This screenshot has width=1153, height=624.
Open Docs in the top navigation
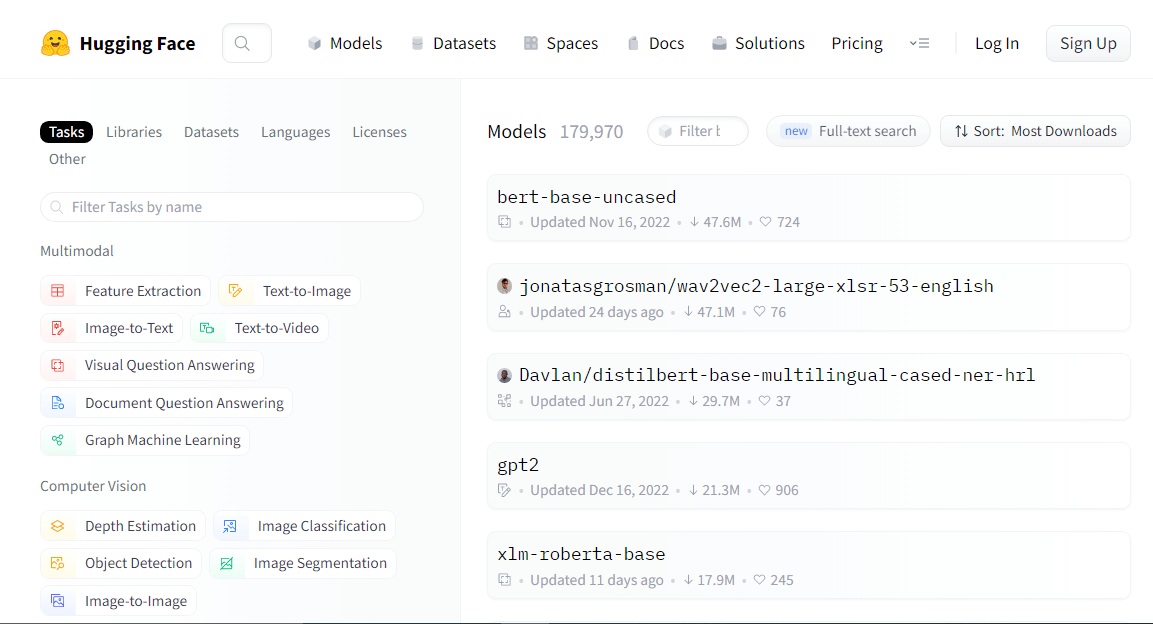(x=655, y=43)
